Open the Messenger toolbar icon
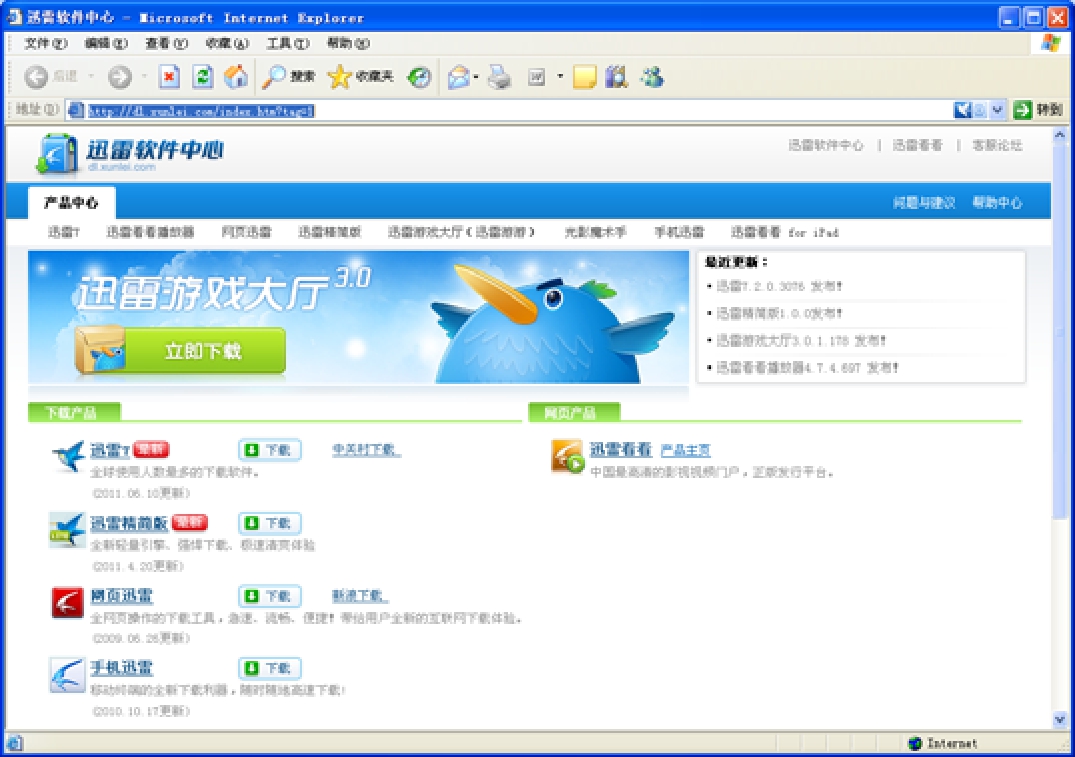 [652, 77]
